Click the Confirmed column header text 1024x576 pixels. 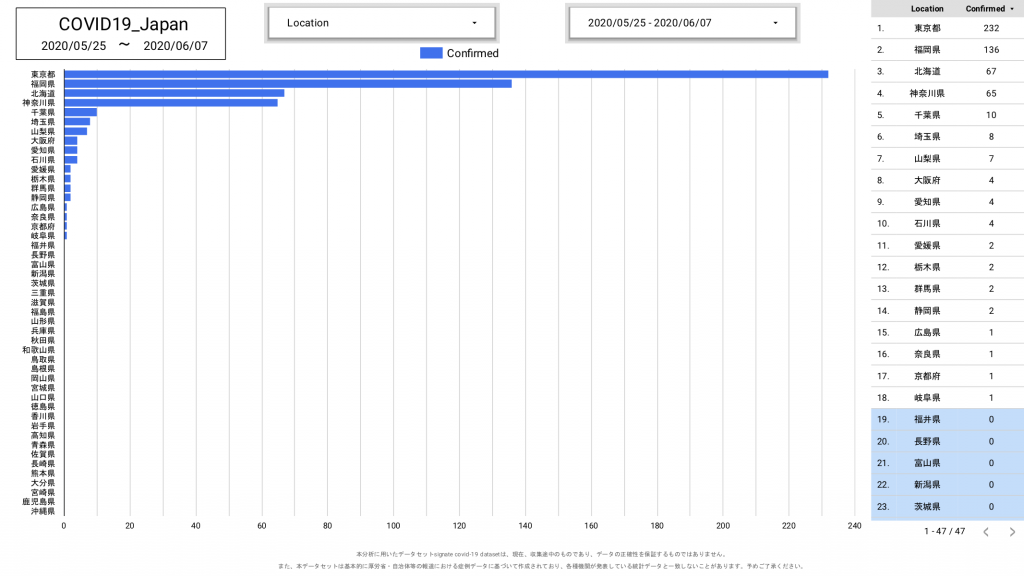pyautogui.click(x=985, y=8)
